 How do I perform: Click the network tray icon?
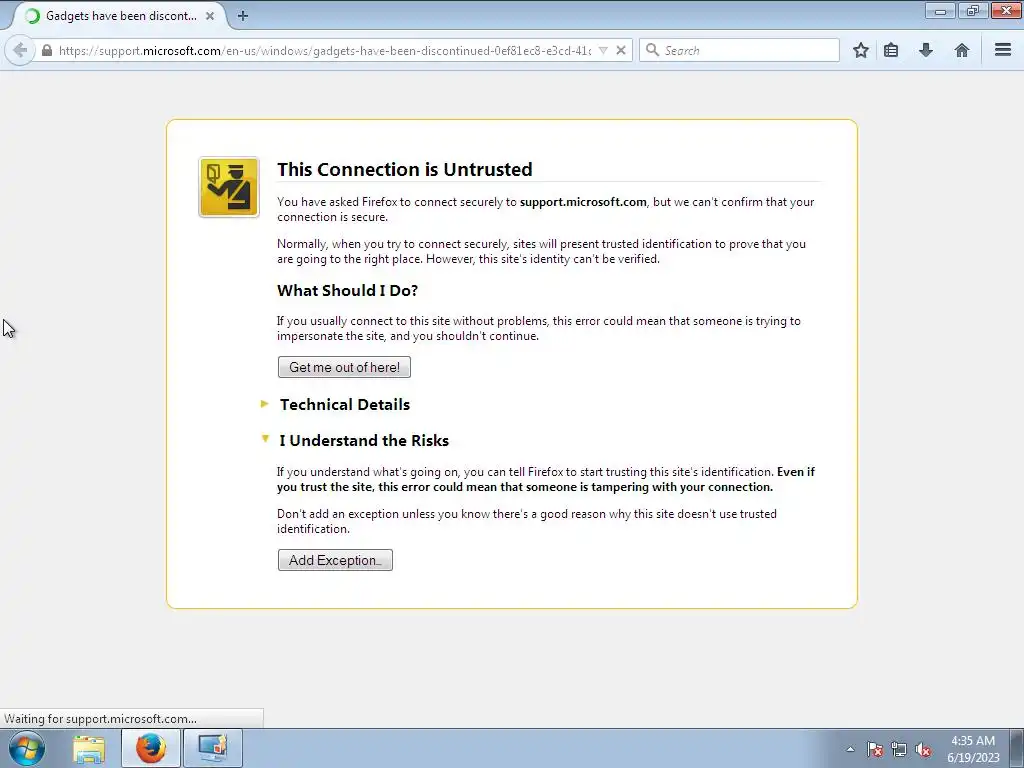pyautogui.click(x=899, y=749)
